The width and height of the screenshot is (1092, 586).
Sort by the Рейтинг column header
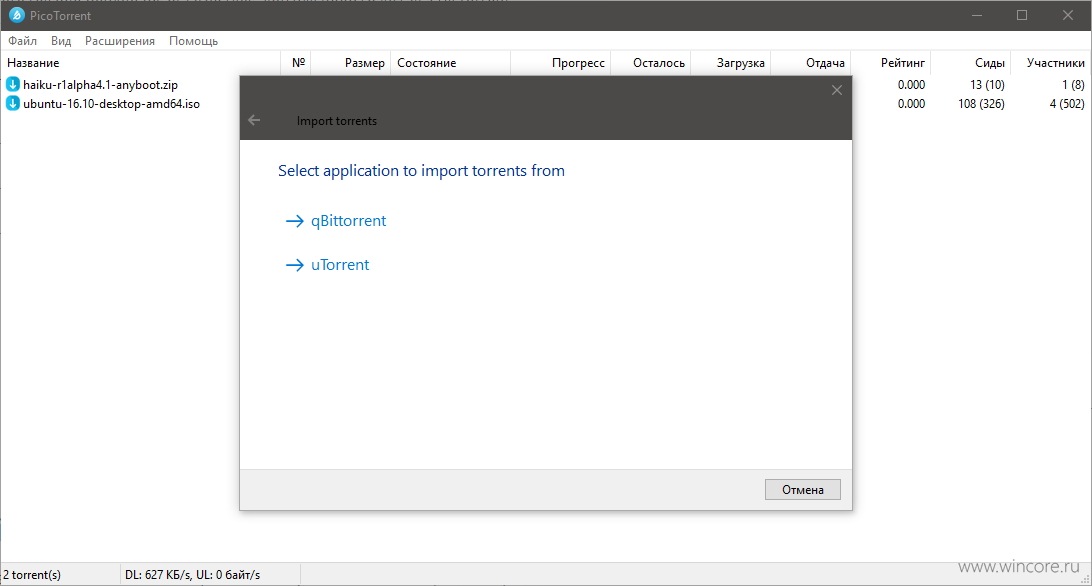(x=891, y=63)
